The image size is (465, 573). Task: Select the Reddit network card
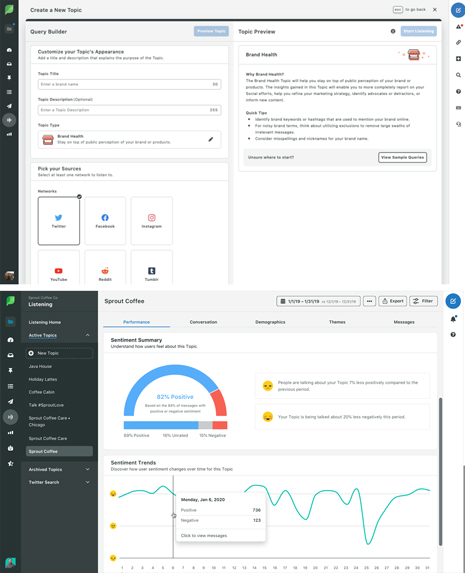coord(105,267)
